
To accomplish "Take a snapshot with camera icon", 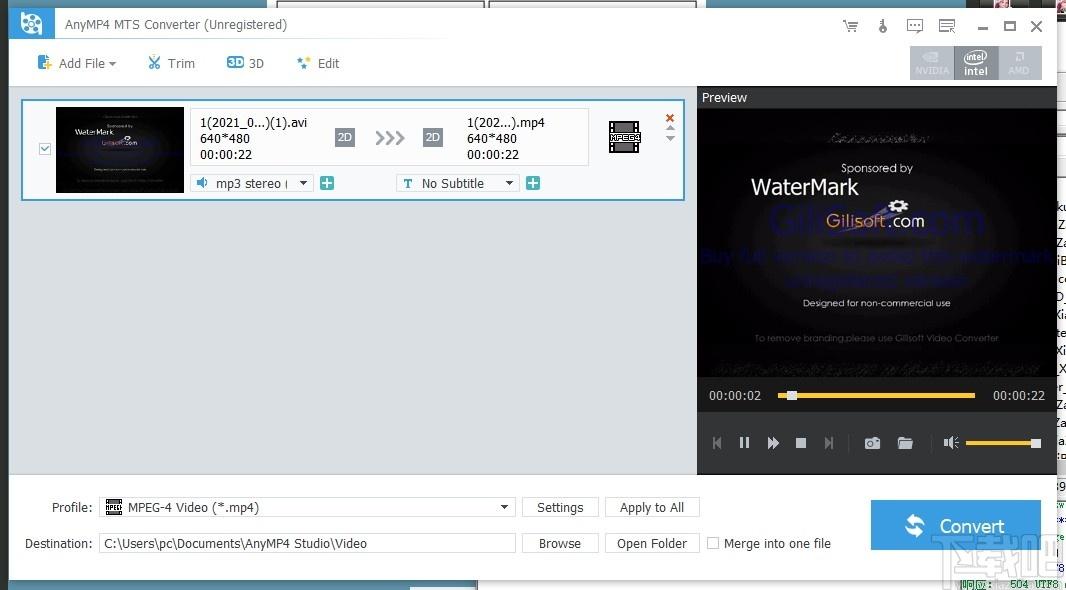I will click(x=872, y=443).
